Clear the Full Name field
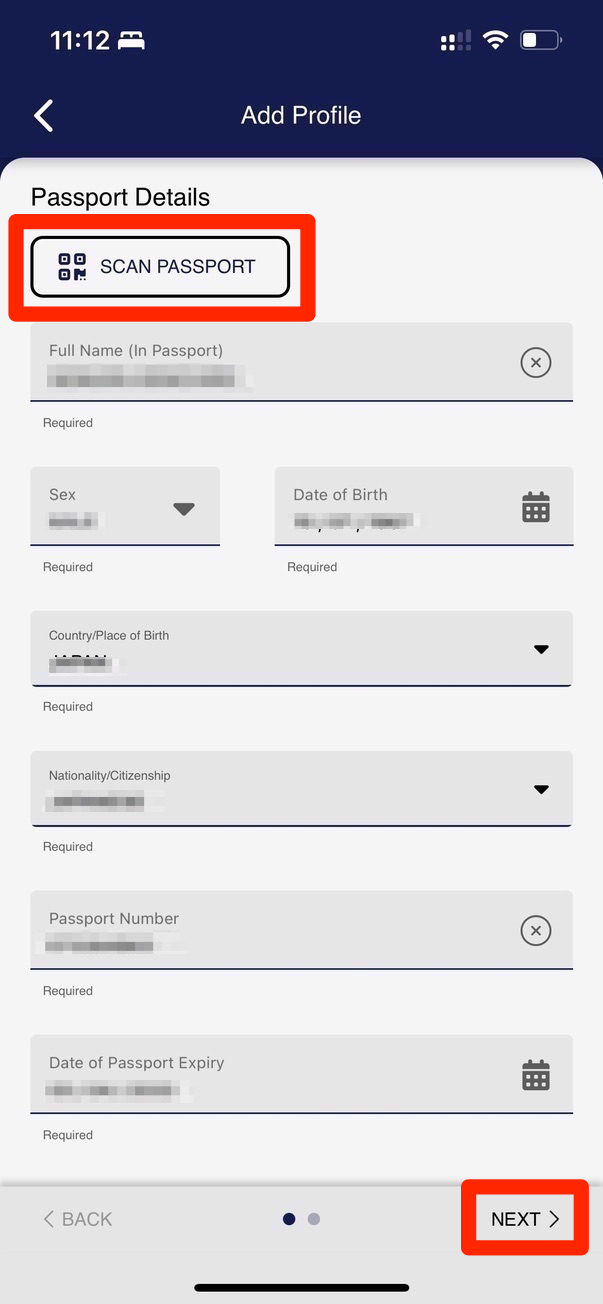 536,363
